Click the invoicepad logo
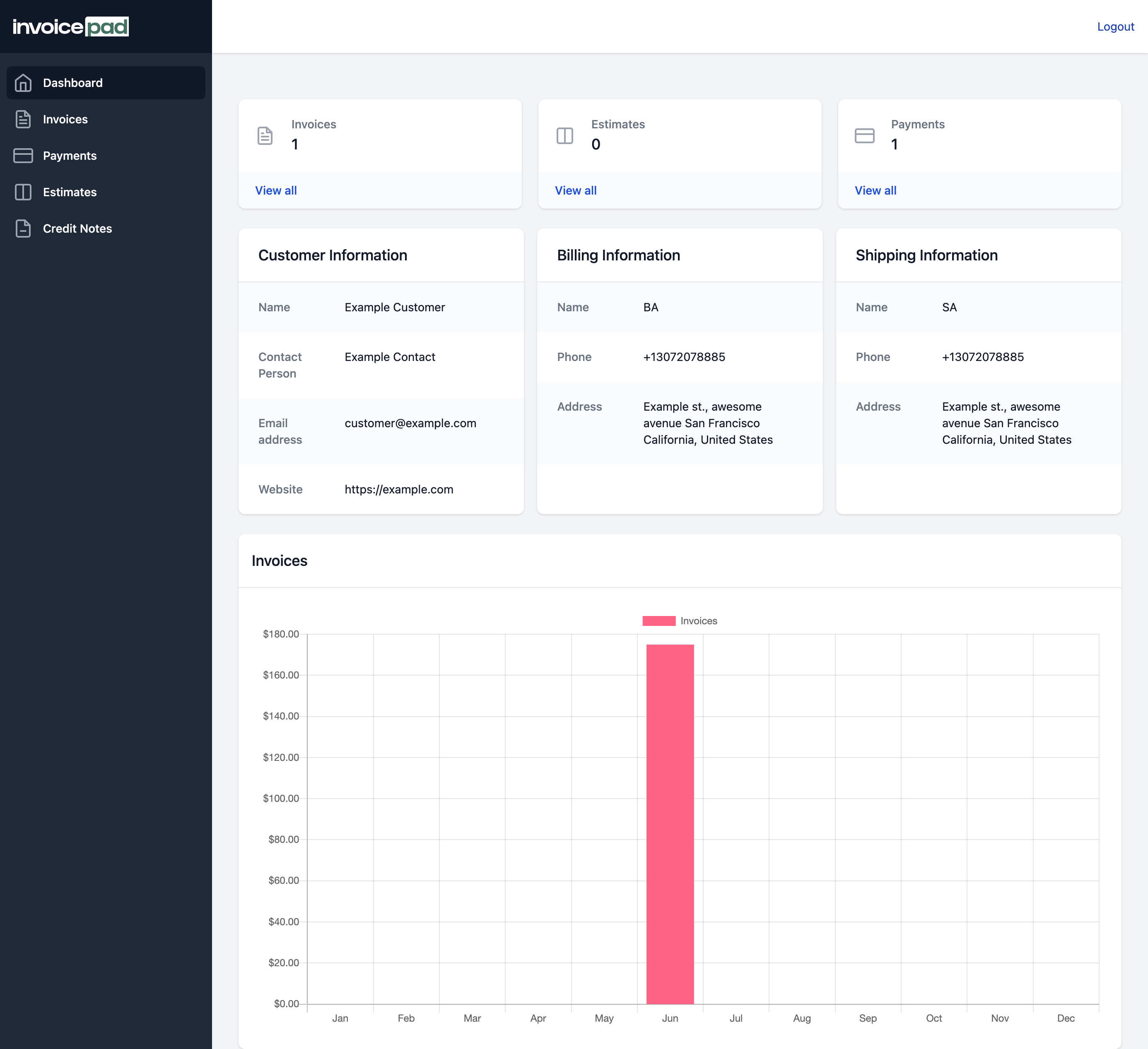1148x1049 pixels. pos(70,26)
